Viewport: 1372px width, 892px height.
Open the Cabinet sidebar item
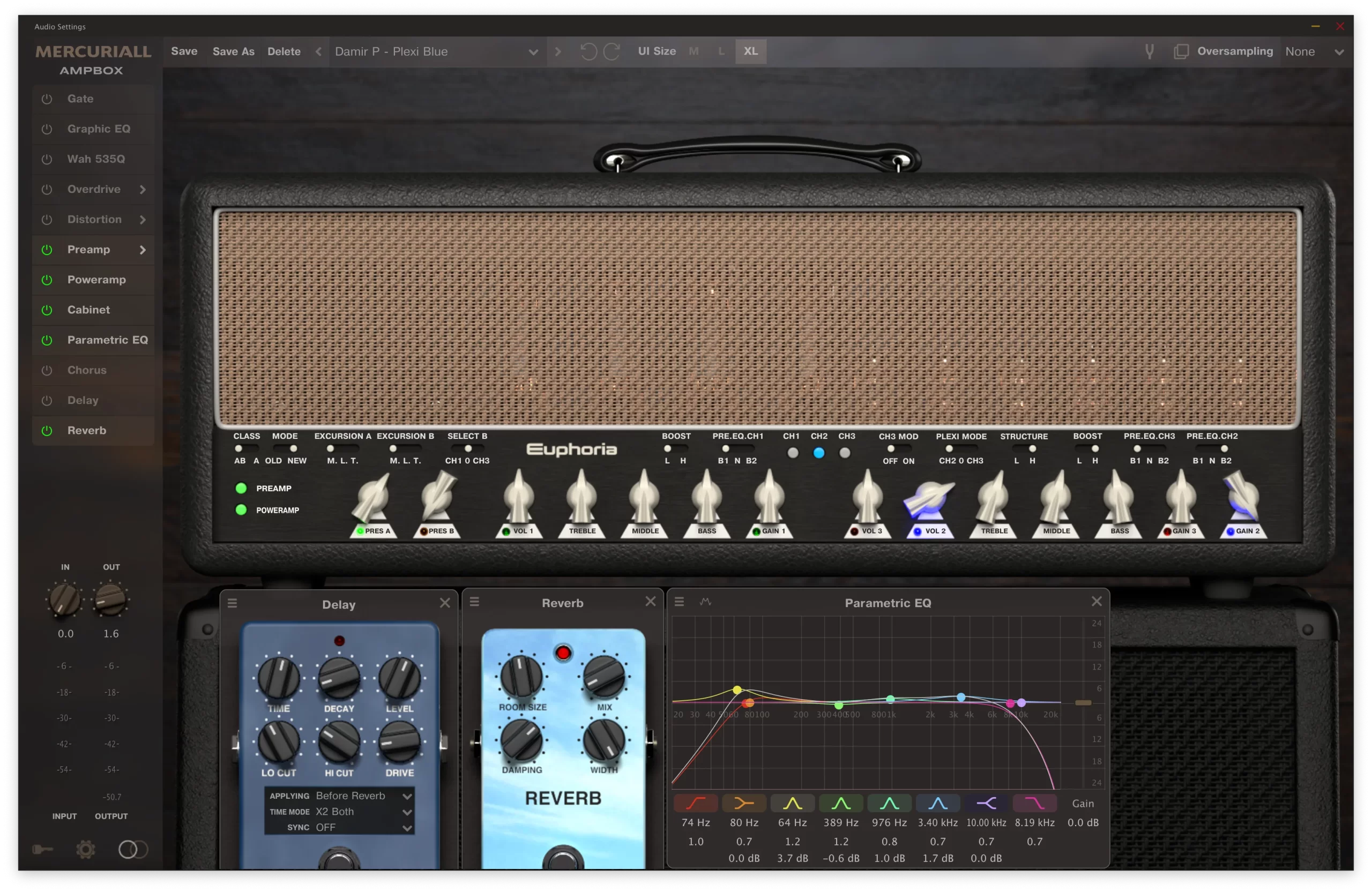click(x=93, y=310)
